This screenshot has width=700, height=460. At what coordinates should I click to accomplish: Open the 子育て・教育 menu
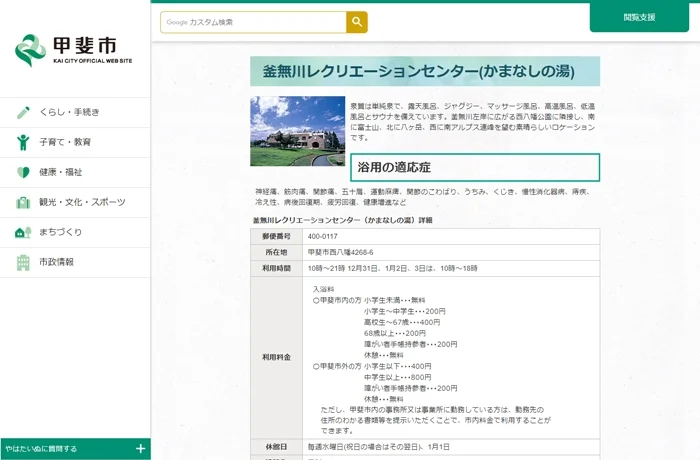click(x=75, y=142)
